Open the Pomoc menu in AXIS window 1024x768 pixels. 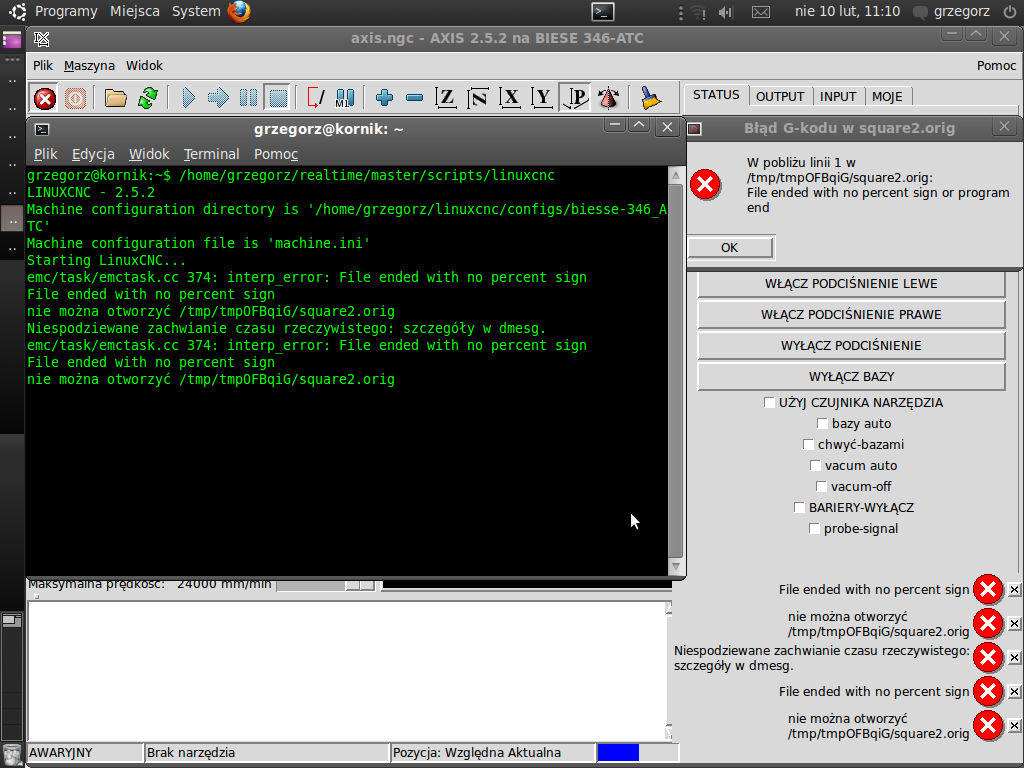coord(997,65)
